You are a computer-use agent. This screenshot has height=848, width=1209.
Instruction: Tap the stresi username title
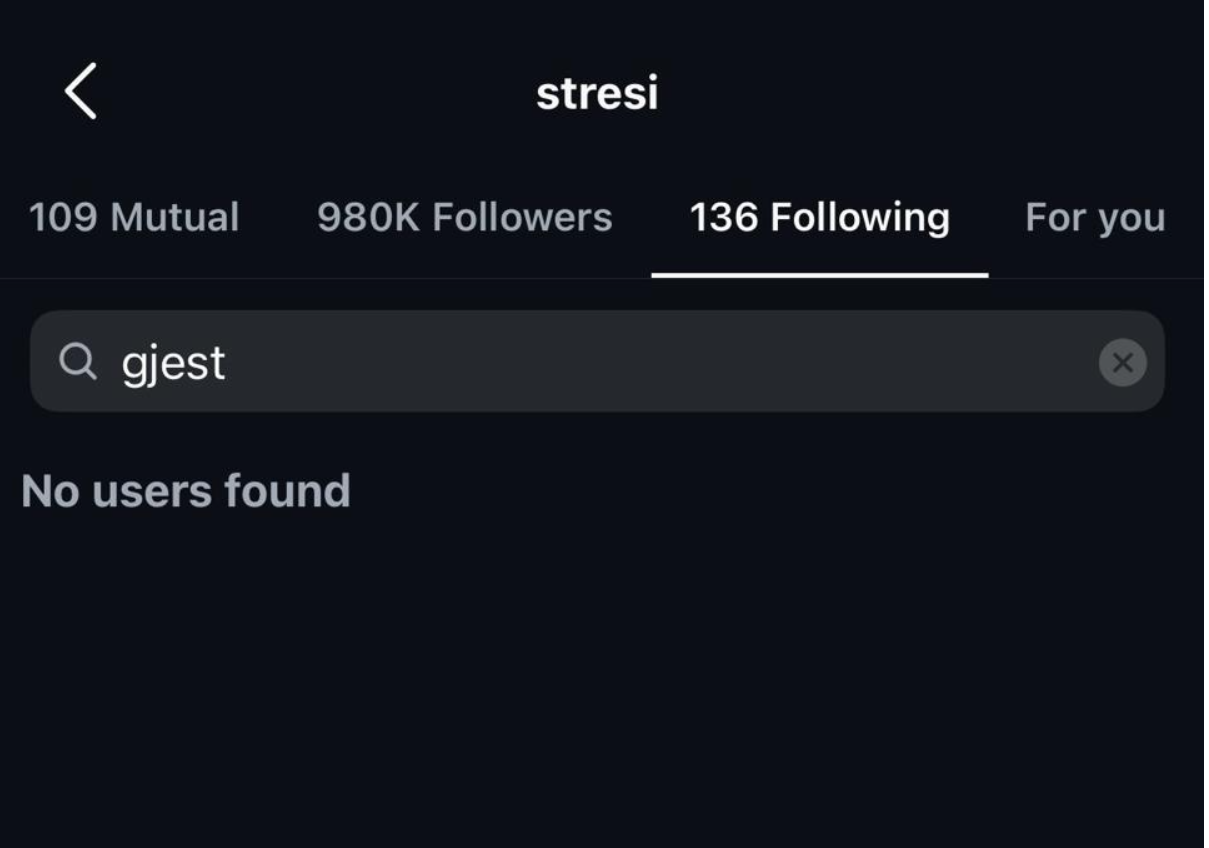[597, 94]
